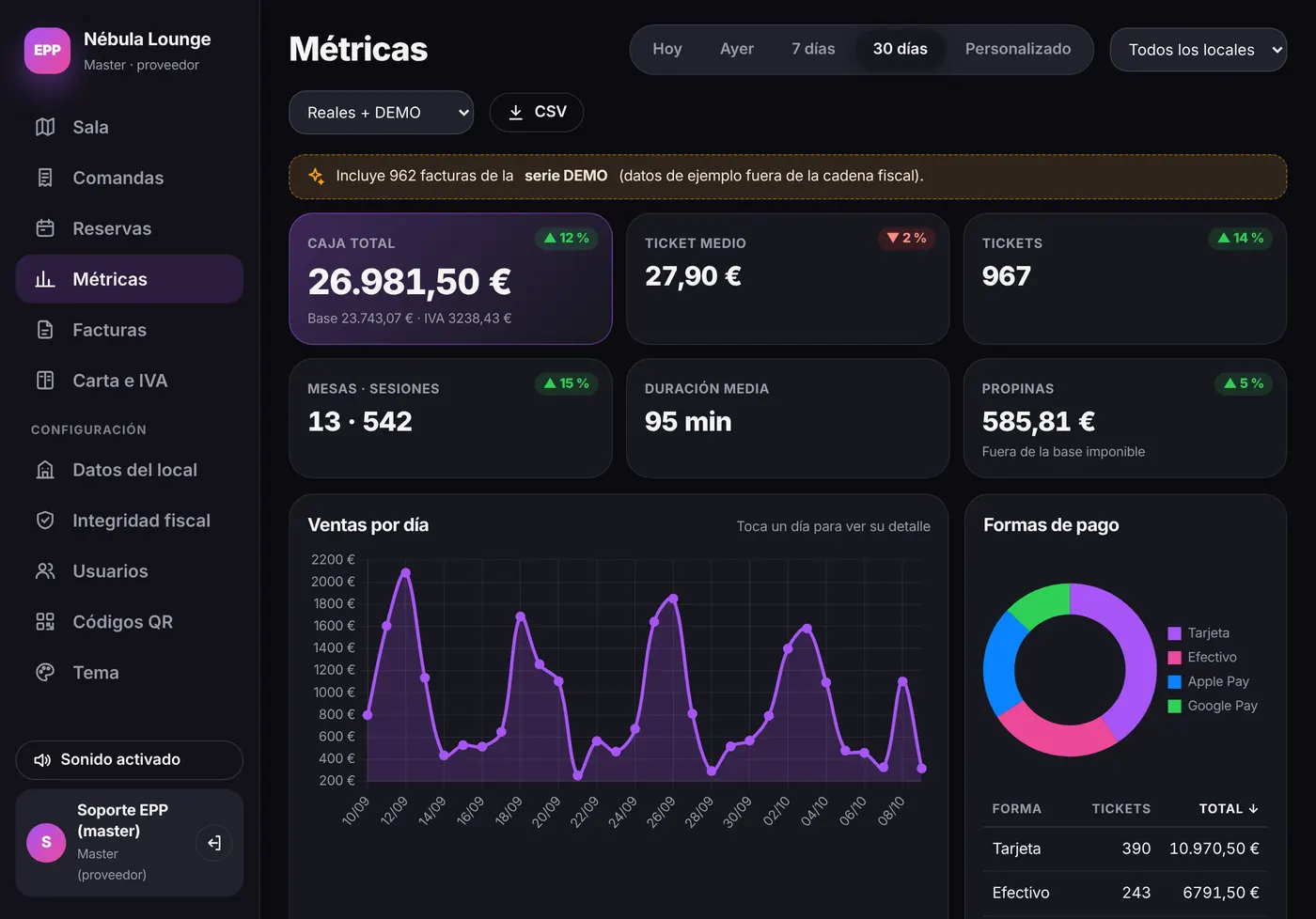Image resolution: width=1316 pixels, height=919 pixels.
Task: Click the Google Pay green legend swatch
Action: (x=1174, y=707)
